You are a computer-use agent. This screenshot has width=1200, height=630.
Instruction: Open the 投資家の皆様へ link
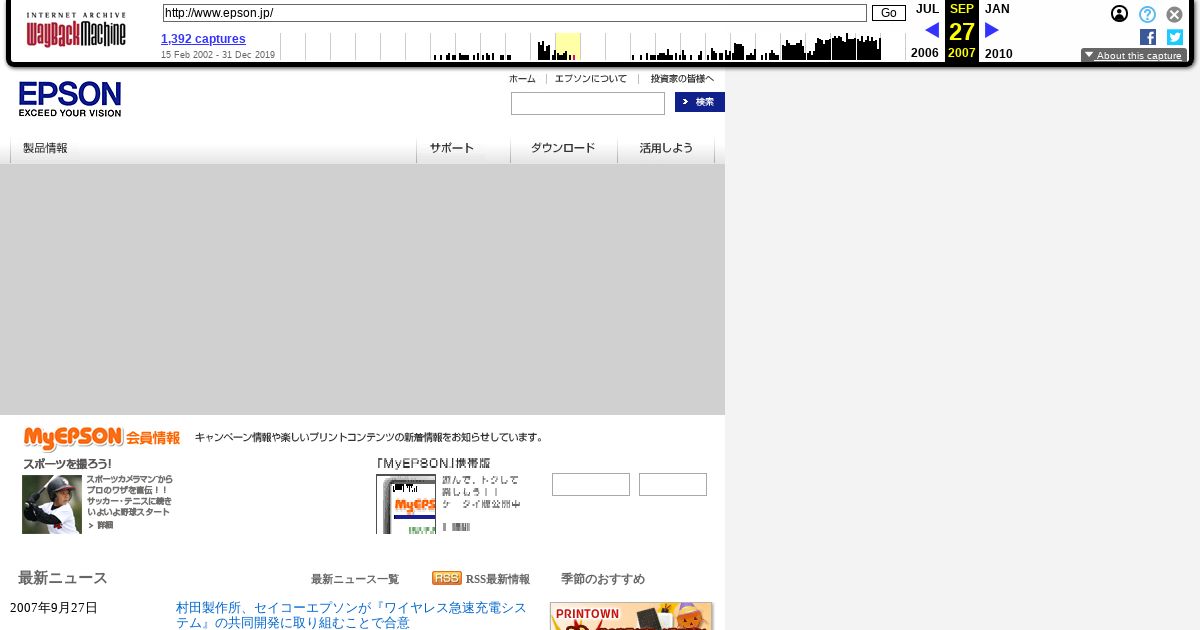682,78
